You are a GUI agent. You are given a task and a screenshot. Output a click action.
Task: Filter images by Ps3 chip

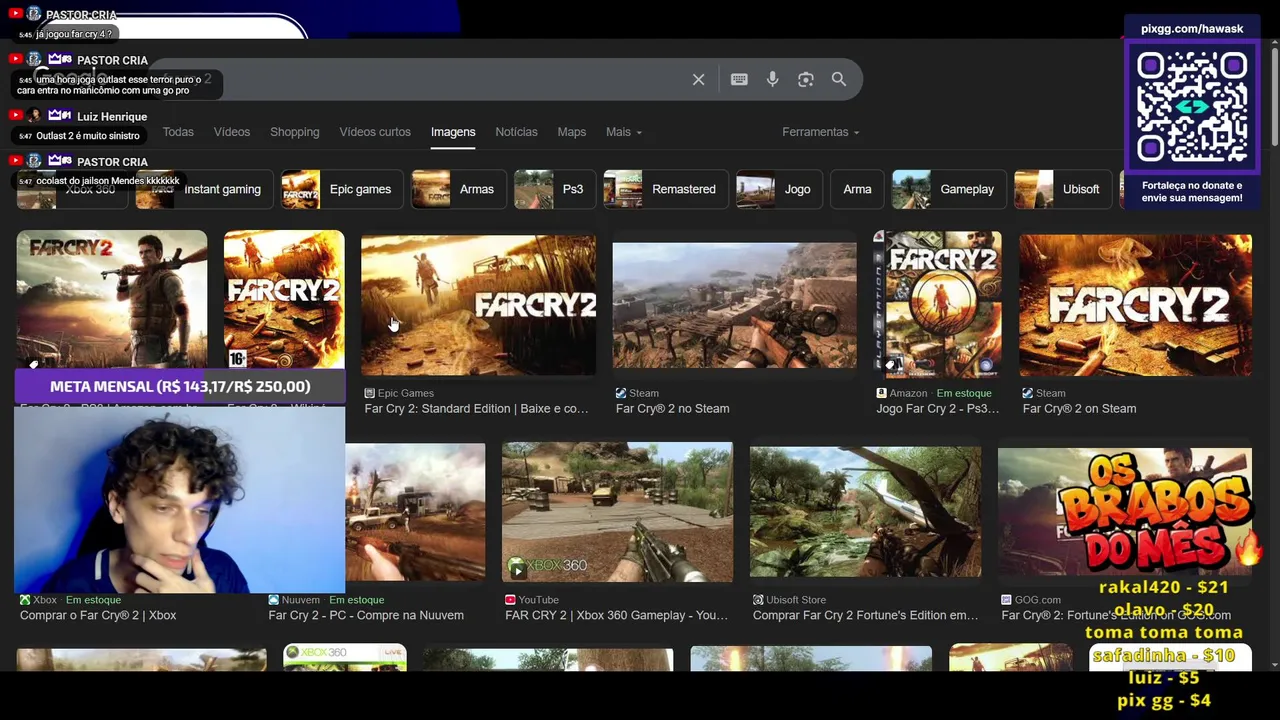coord(554,189)
